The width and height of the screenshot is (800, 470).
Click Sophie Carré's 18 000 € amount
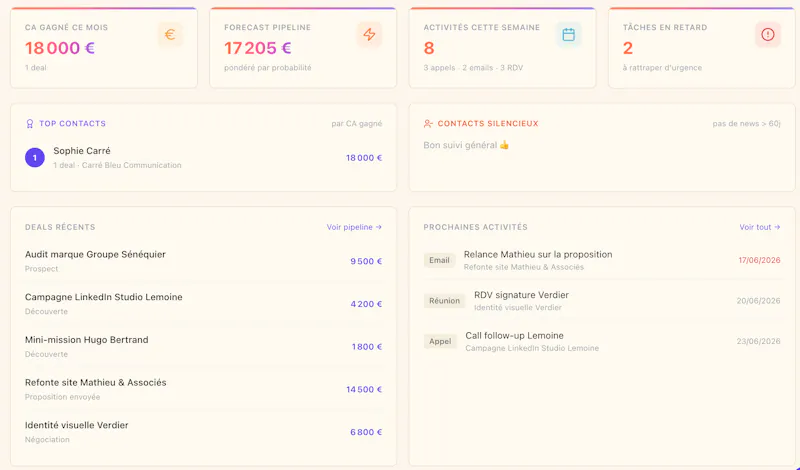(x=364, y=158)
